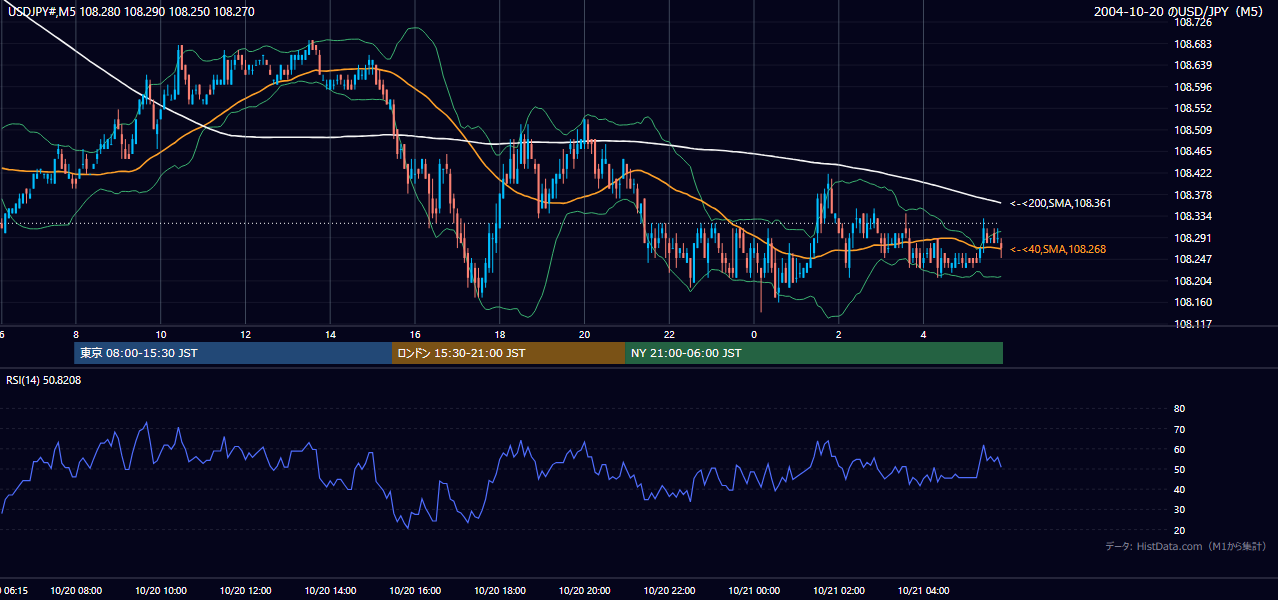Click the 10/20 08:00 time axis label
The width and height of the screenshot is (1278, 600).
[x=75, y=591]
